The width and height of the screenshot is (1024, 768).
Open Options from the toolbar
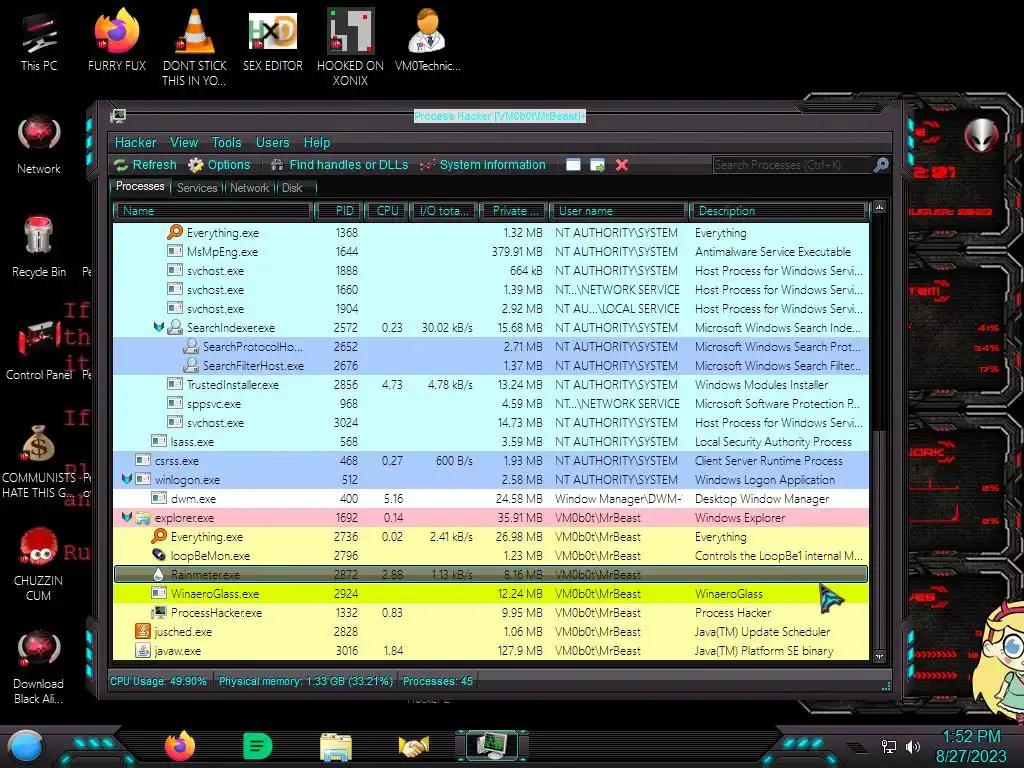219,165
